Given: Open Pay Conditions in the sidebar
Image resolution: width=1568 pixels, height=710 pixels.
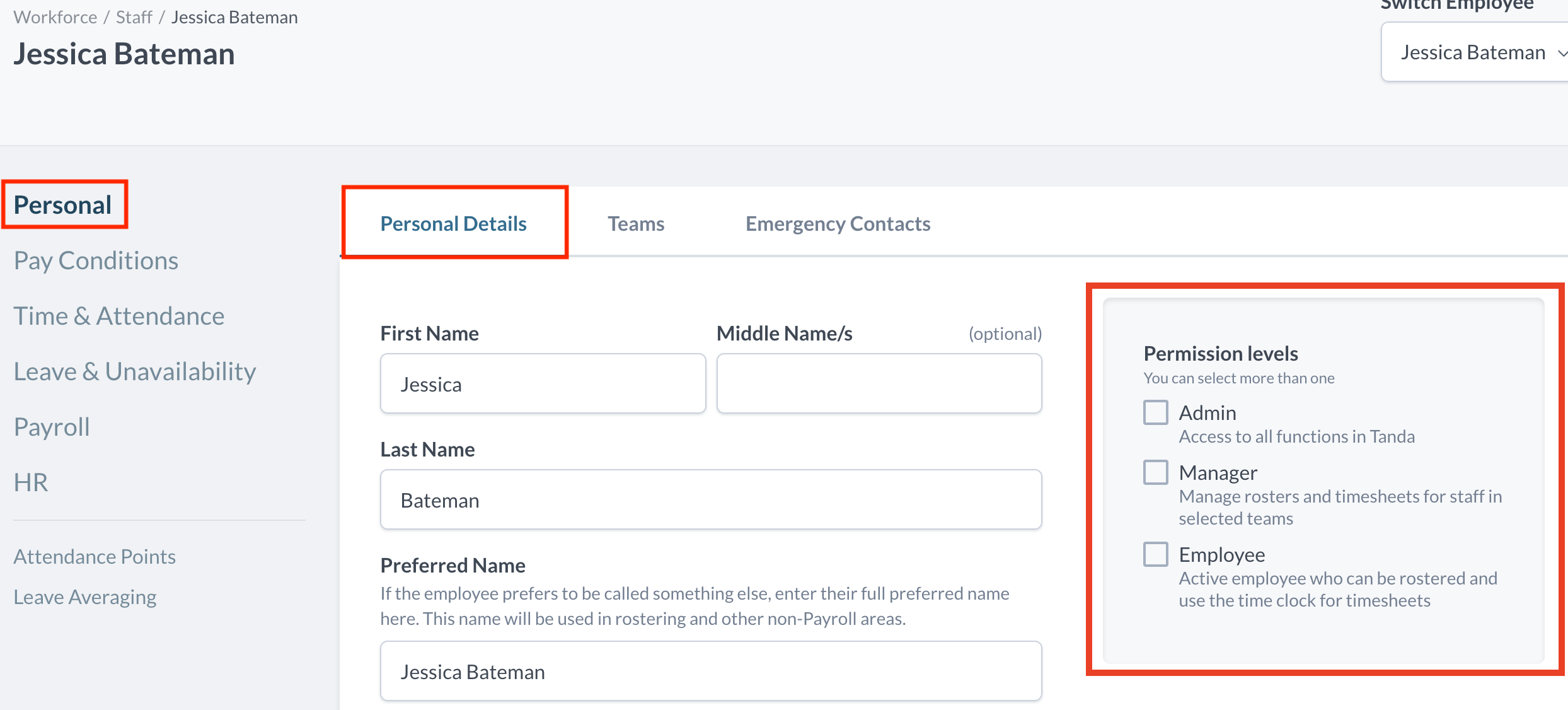Looking at the screenshot, I should tap(96, 260).
